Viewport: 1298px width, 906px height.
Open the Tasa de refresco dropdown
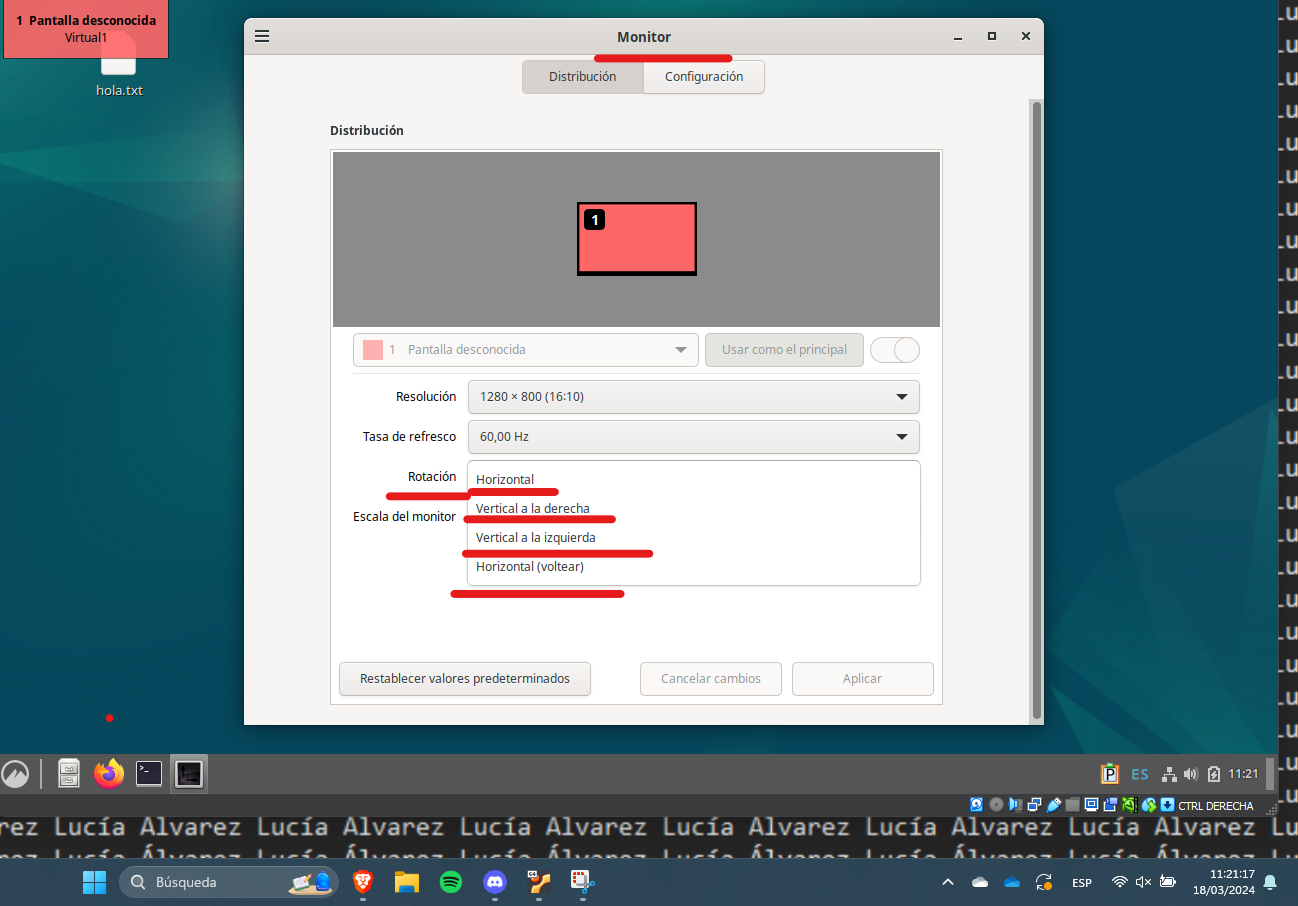[x=693, y=437]
